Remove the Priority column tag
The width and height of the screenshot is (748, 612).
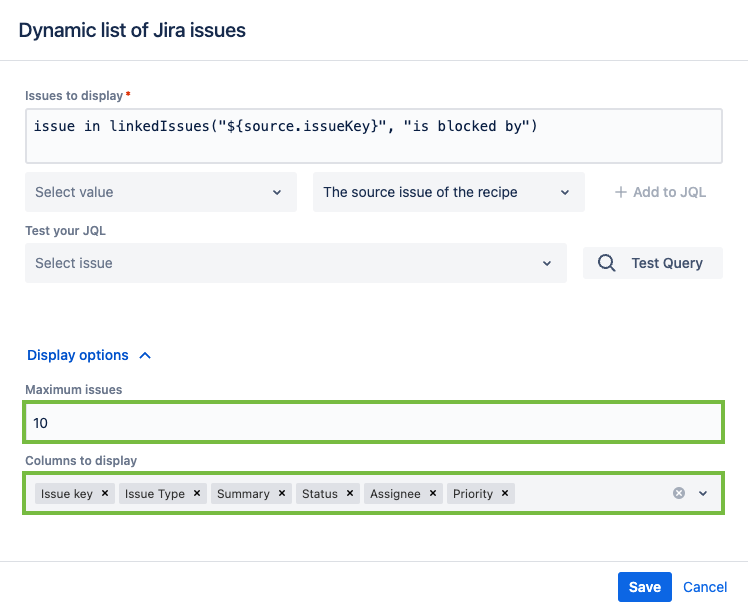(505, 493)
